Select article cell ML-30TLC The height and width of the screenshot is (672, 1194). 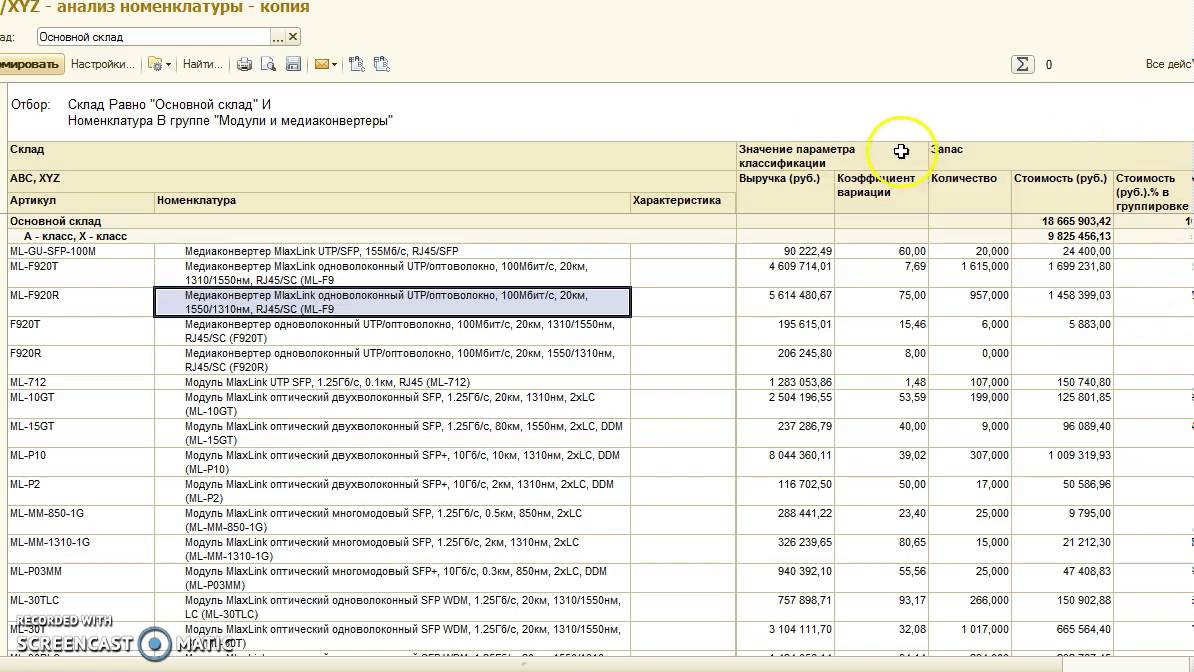coord(81,606)
